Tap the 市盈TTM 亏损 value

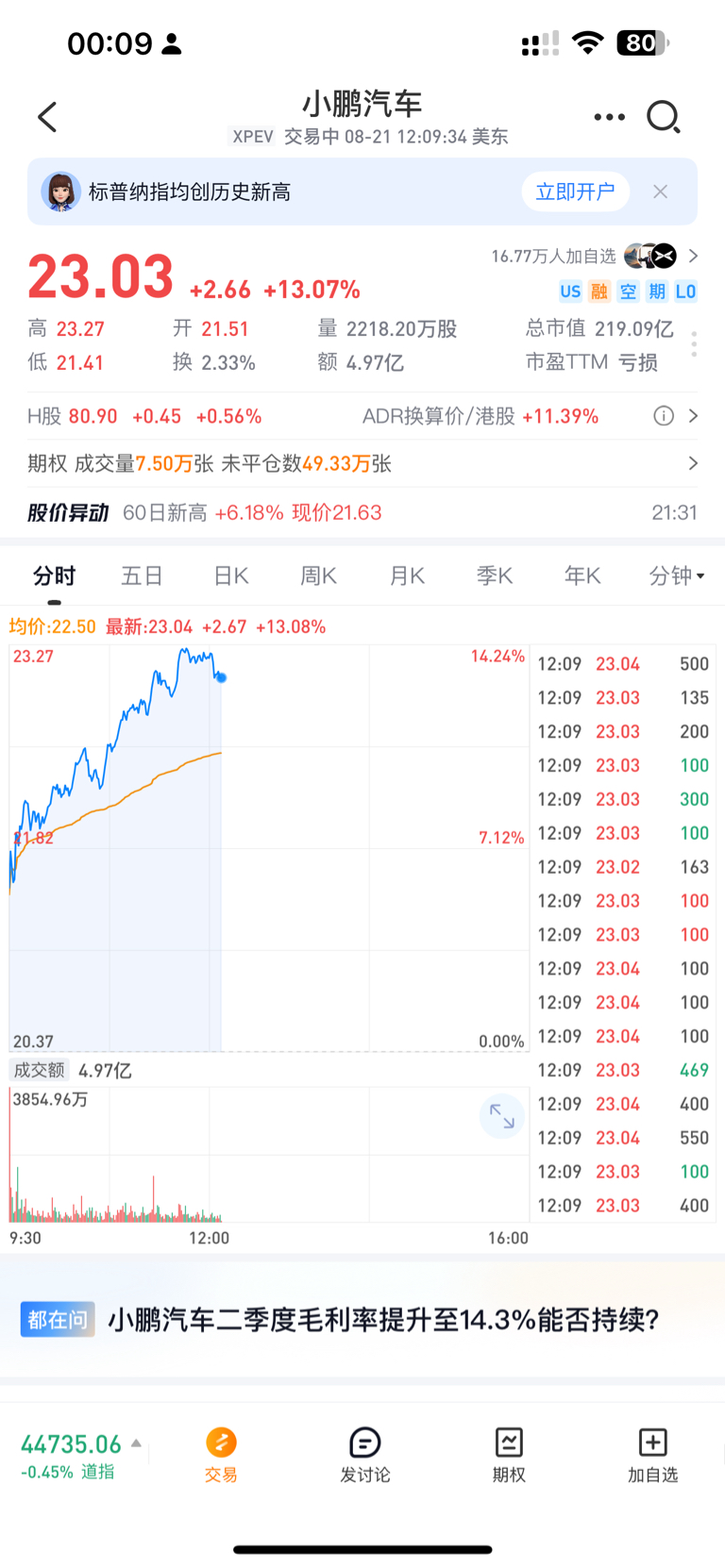click(x=591, y=362)
